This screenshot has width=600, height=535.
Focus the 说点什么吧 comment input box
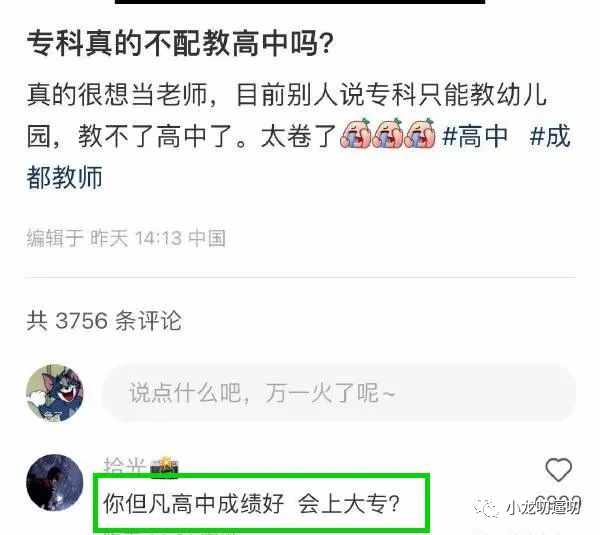(x=339, y=393)
